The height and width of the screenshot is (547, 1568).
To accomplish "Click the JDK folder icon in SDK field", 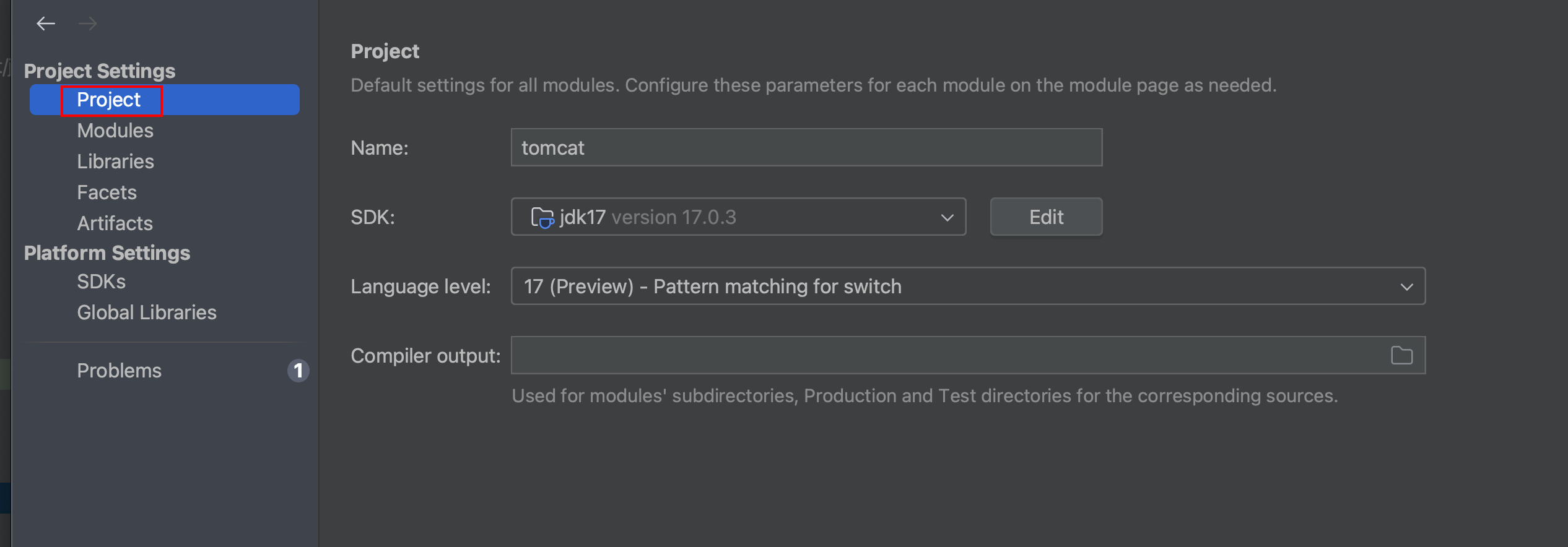I will [542, 218].
